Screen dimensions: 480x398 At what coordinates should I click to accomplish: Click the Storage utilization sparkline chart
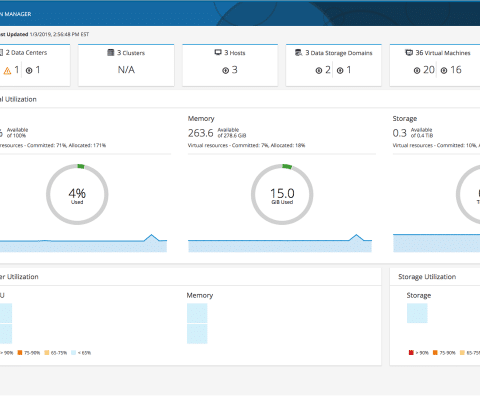click(x=437, y=243)
